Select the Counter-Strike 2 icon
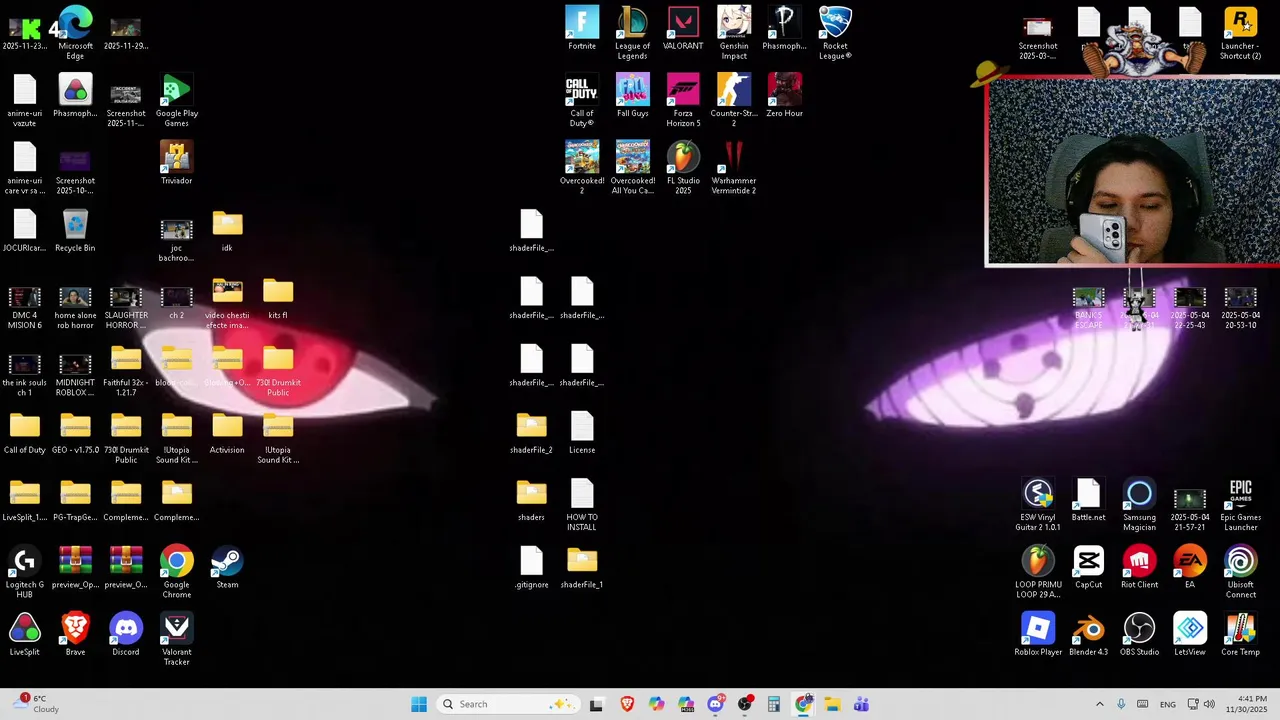Viewport: 1280px width, 720px height. [x=734, y=100]
